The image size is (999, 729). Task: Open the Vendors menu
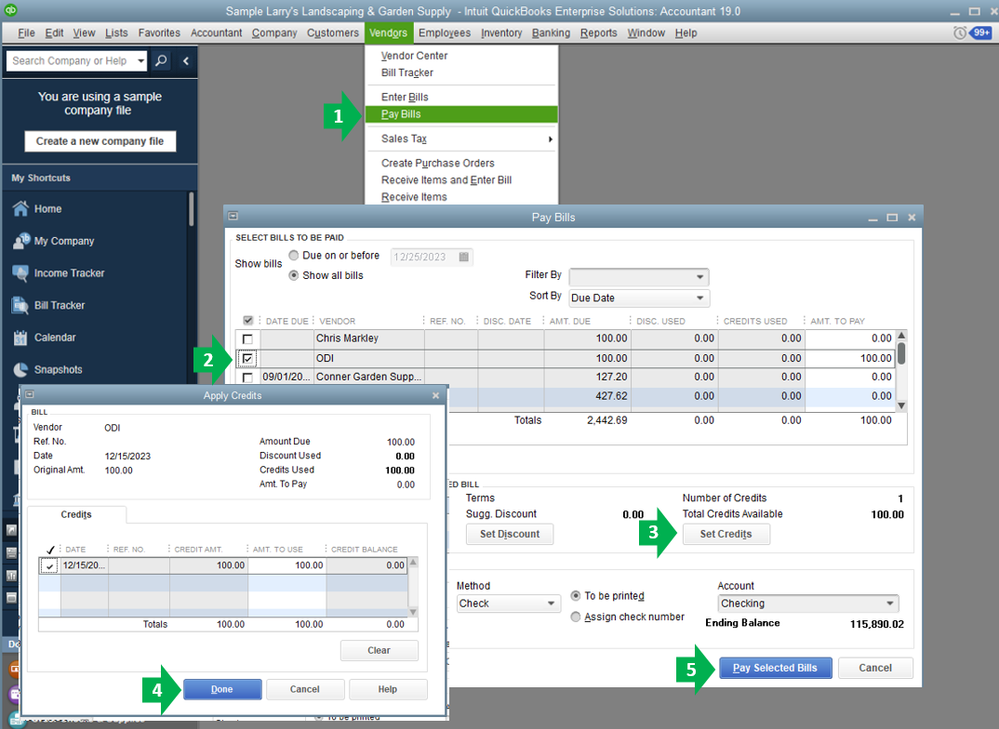click(x=388, y=32)
